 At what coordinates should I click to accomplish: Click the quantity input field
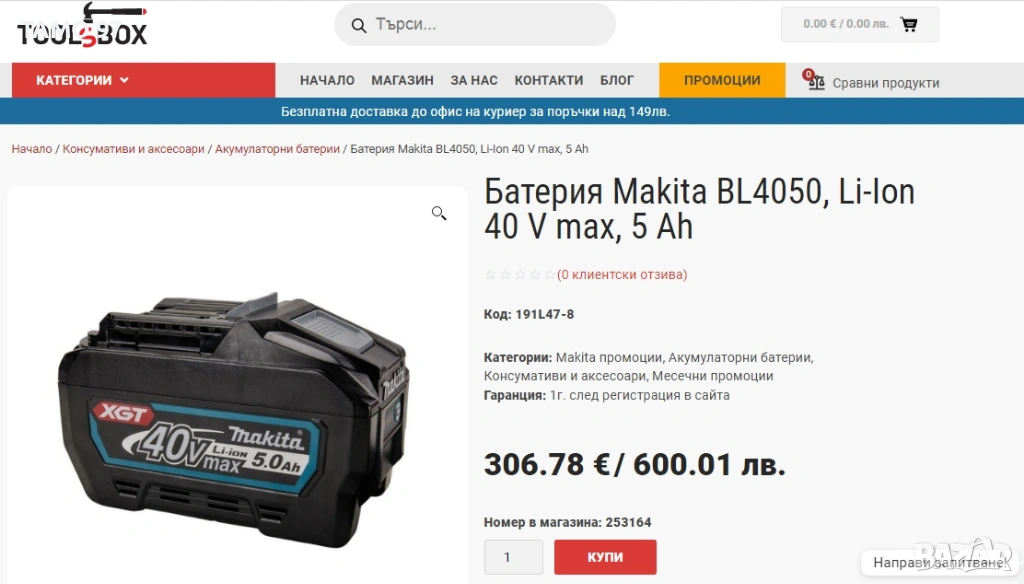click(x=513, y=557)
